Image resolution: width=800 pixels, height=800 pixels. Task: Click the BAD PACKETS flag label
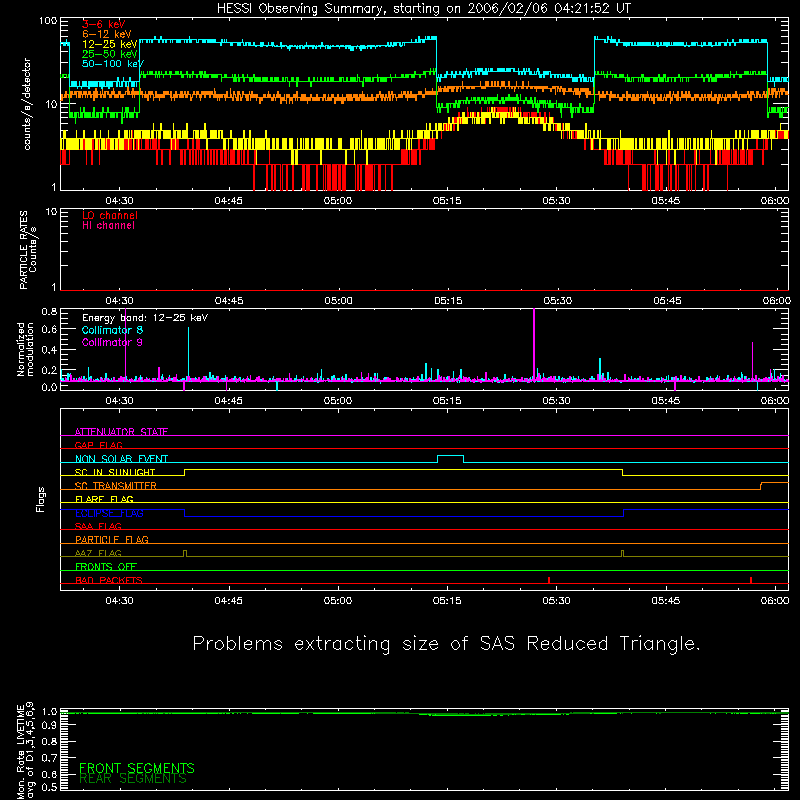109,580
